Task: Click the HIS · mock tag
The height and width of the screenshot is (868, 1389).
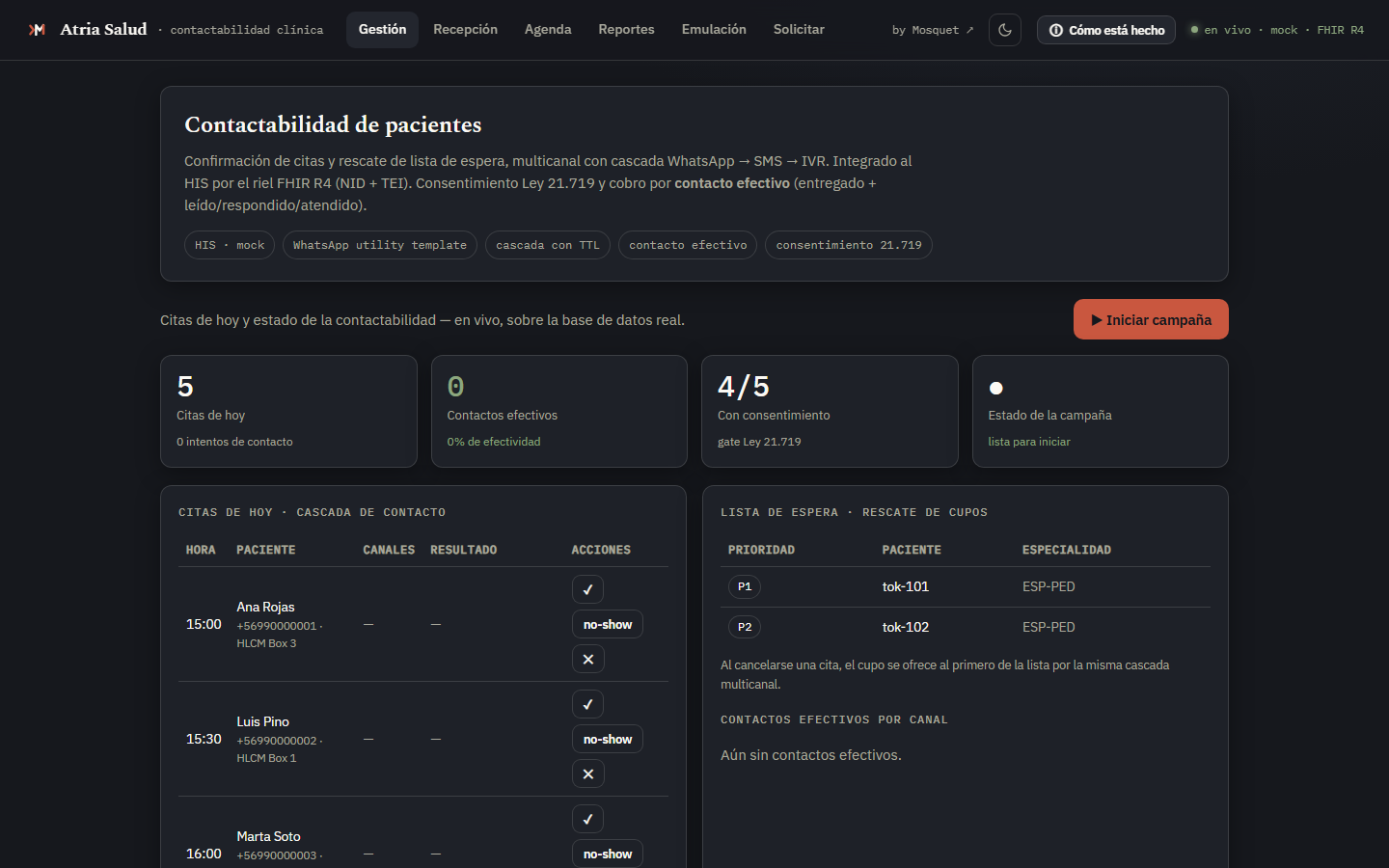Action: point(230,245)
